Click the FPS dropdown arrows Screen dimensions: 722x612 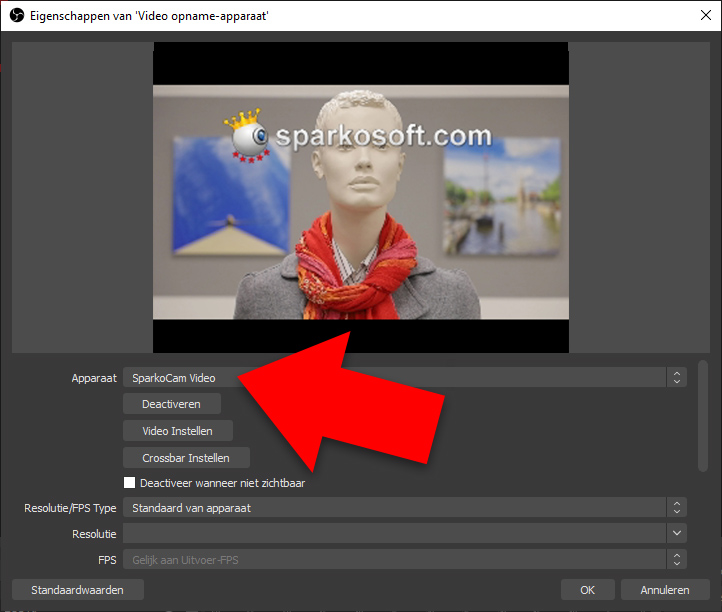pos(676,560)
